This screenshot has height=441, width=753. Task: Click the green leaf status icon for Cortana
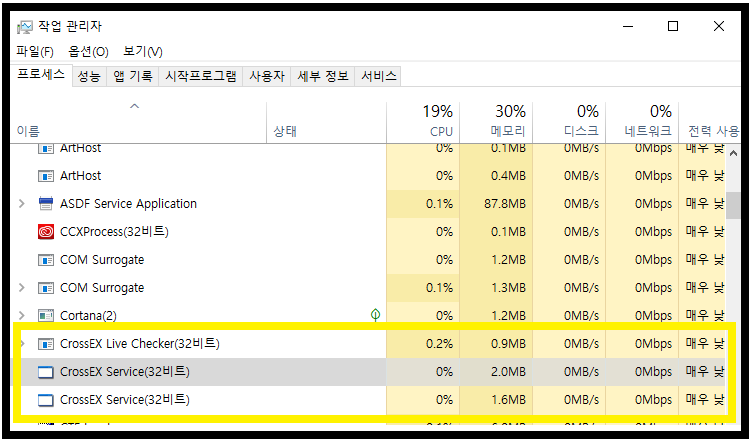tap(376, 315)
